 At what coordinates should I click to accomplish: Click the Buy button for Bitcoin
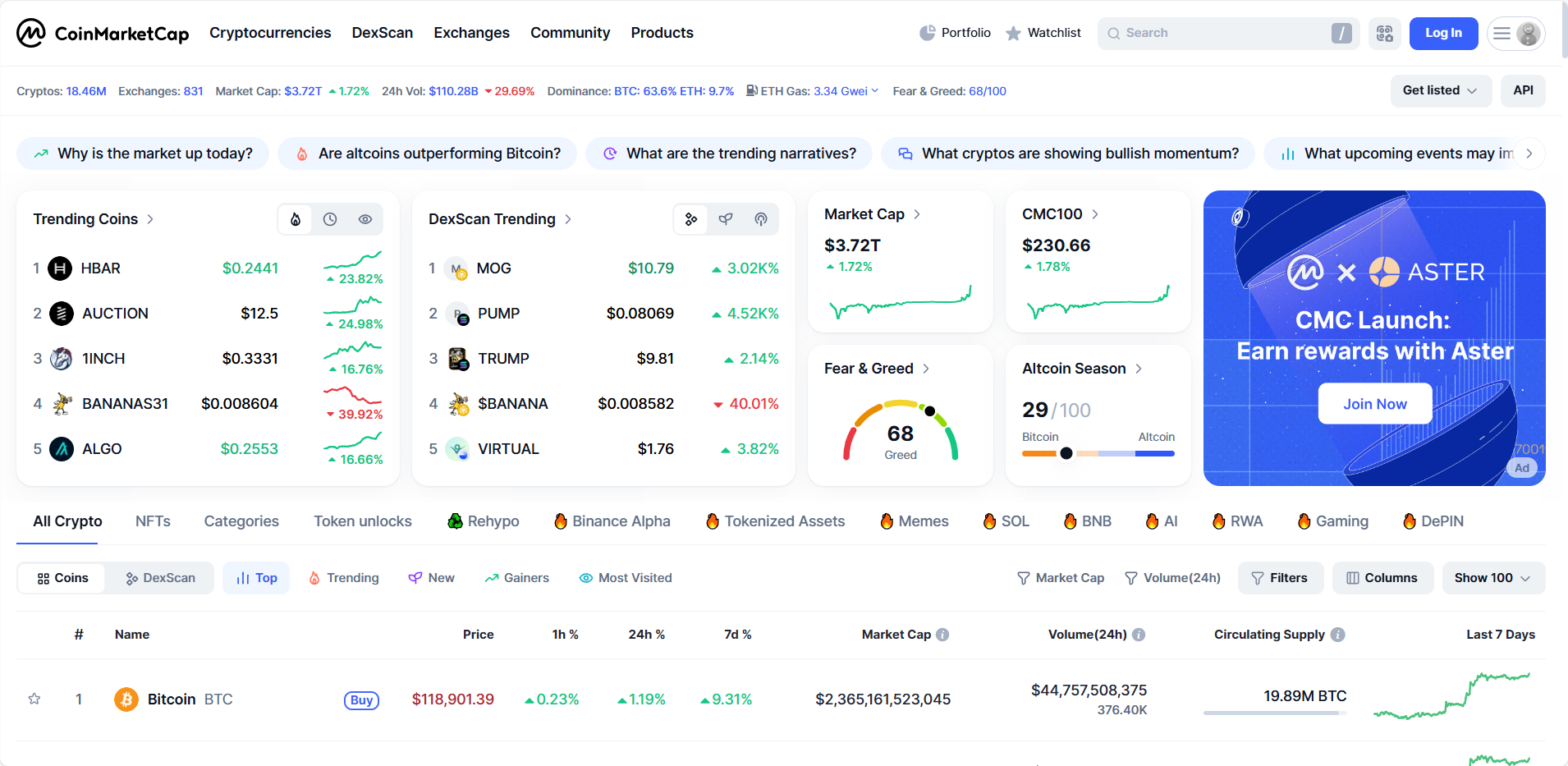pyautogui.click(x=361, y=700)
